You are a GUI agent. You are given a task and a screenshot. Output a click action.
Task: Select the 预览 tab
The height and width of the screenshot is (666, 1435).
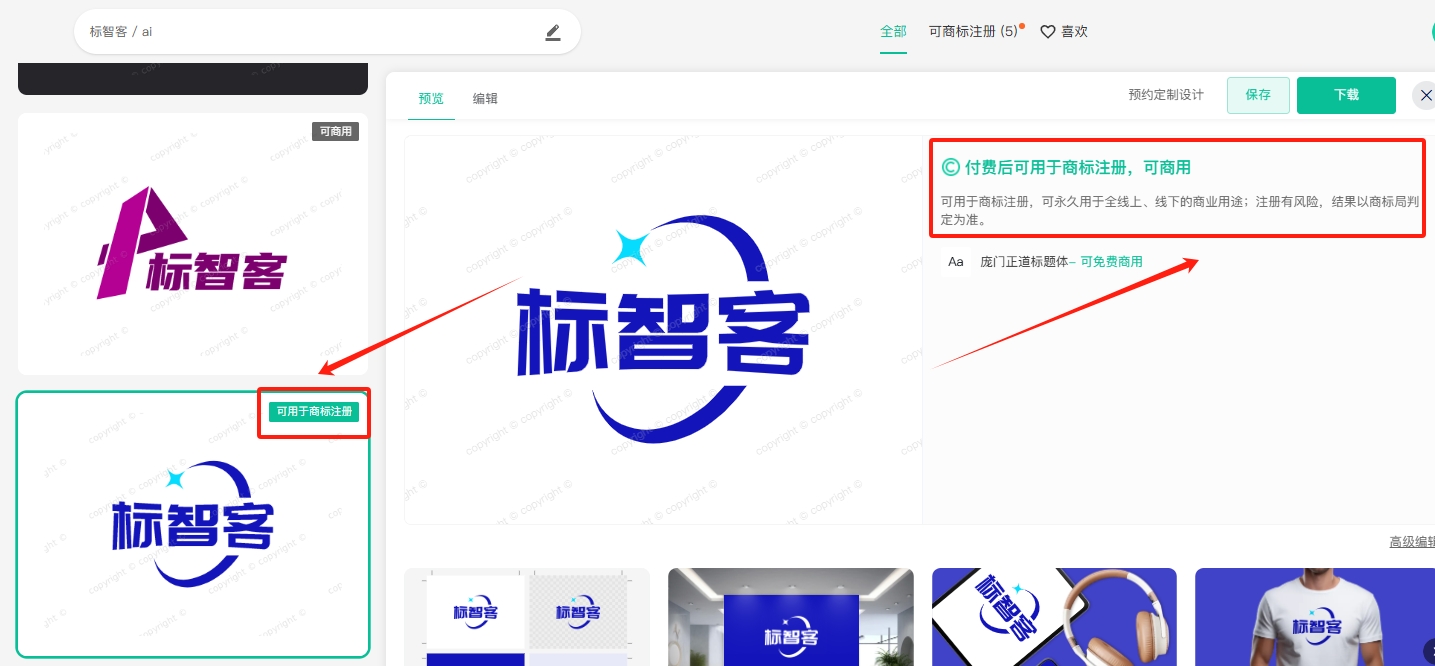pyautogui.click(x=431, y=99)
